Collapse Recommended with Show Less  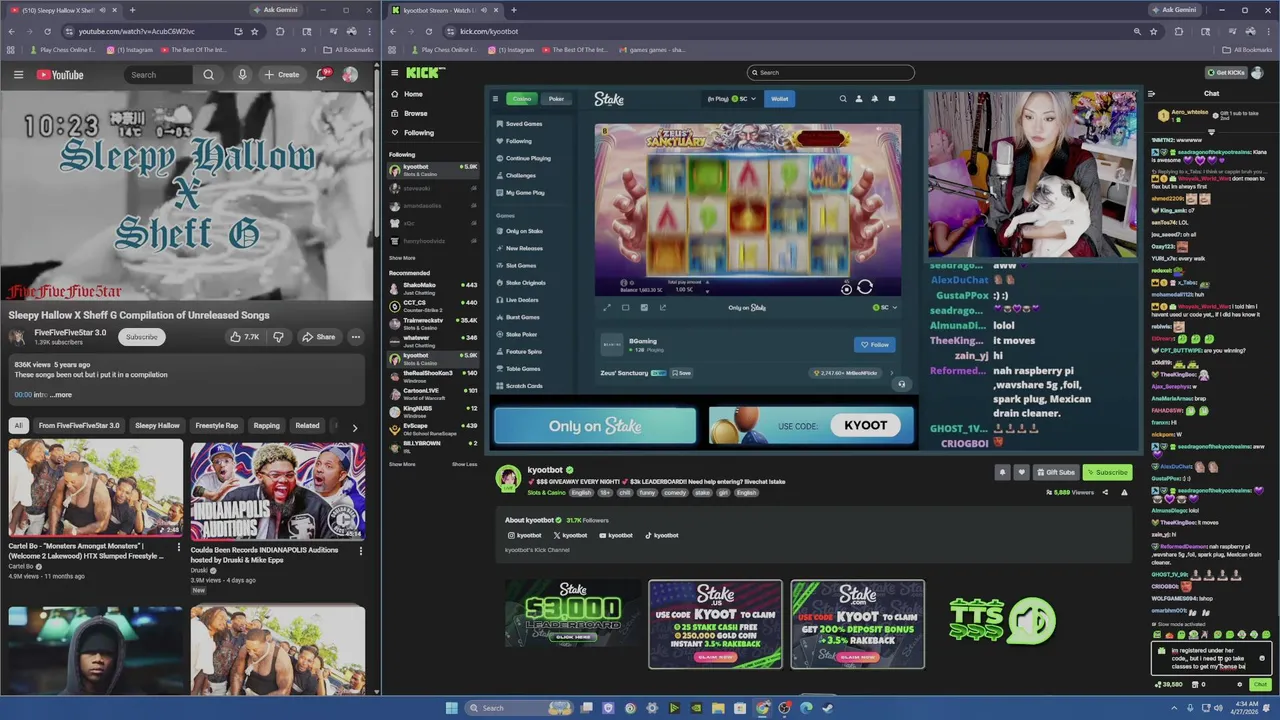464,464
